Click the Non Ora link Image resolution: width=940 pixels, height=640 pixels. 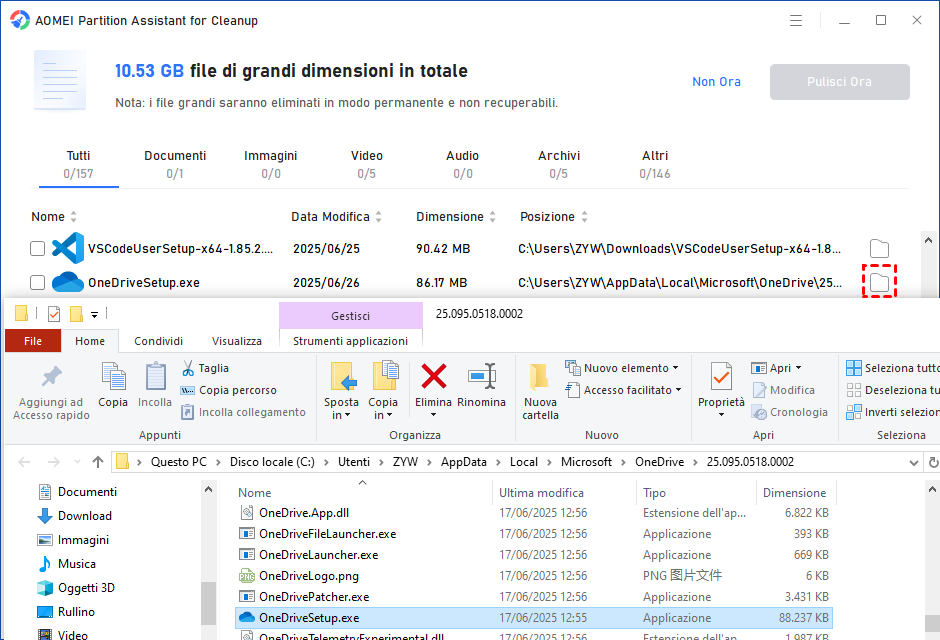coord(716,81)
